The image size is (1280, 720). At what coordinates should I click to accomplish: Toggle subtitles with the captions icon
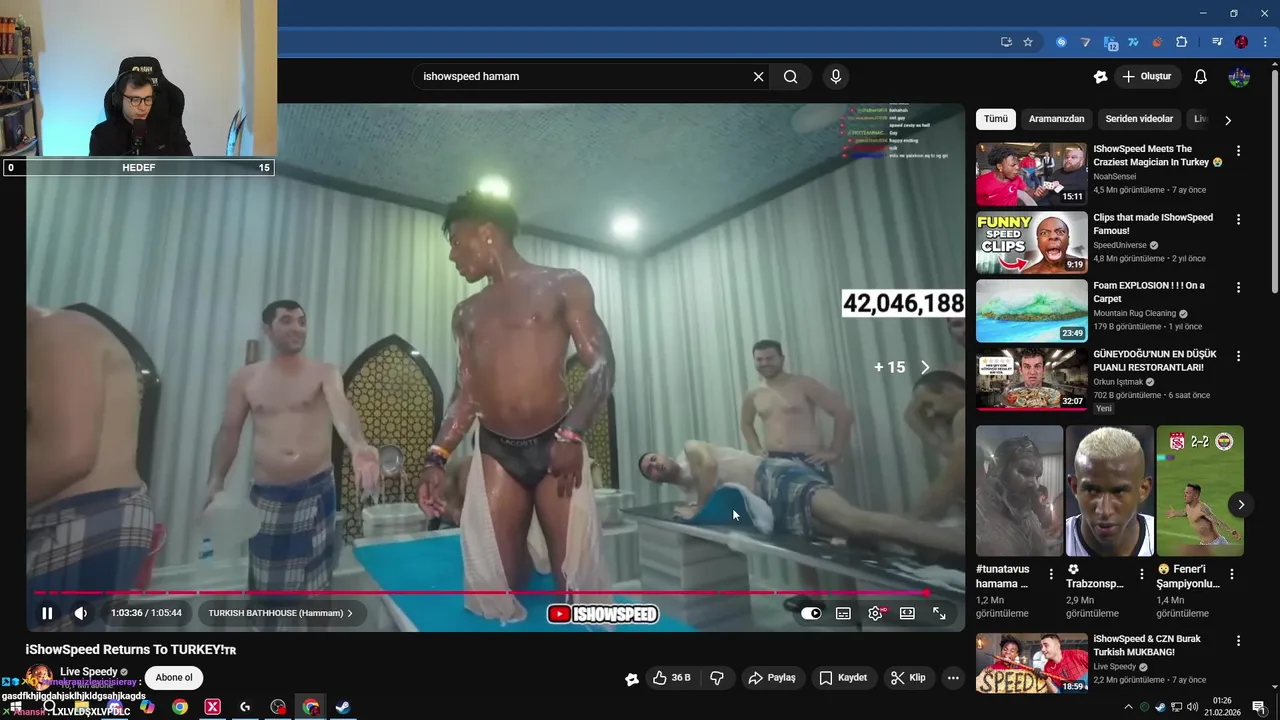point(843,613)
